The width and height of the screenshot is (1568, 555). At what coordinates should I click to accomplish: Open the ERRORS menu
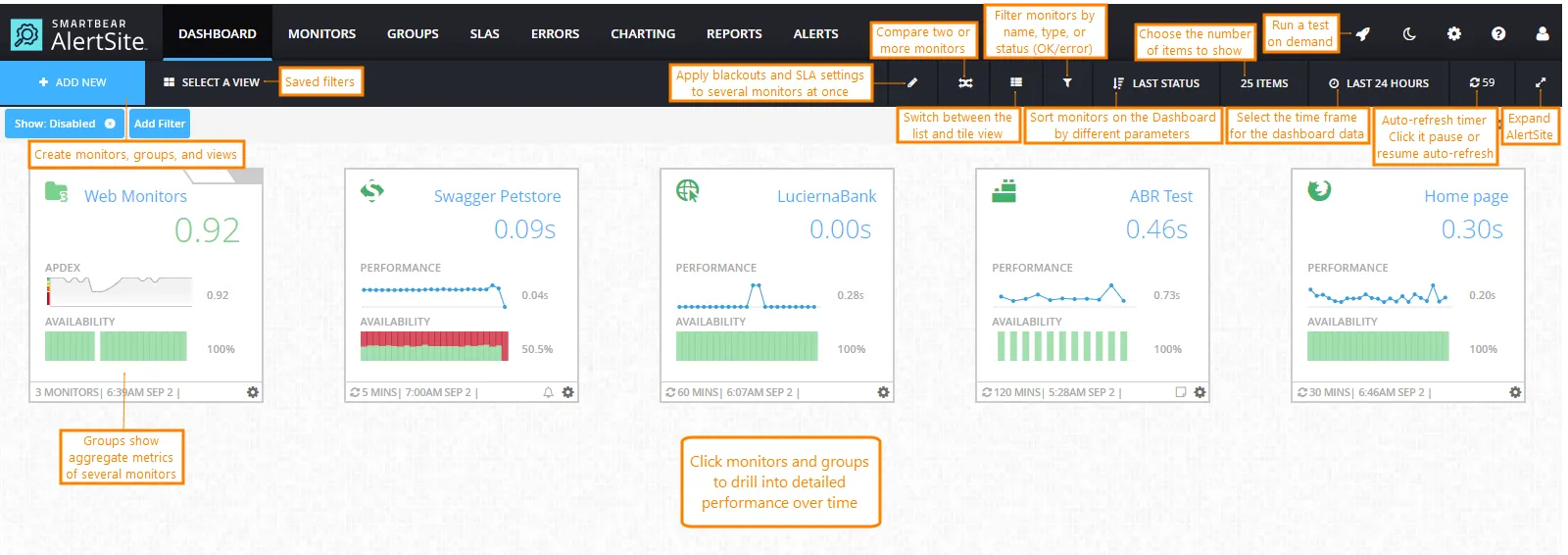(x=555, y=33)
